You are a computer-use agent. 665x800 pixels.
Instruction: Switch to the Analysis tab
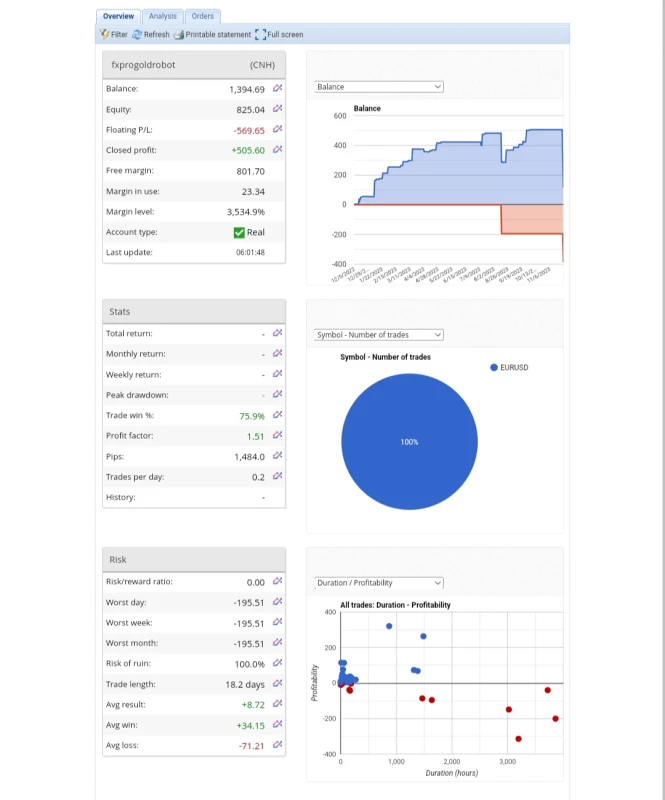pos(162,16)
